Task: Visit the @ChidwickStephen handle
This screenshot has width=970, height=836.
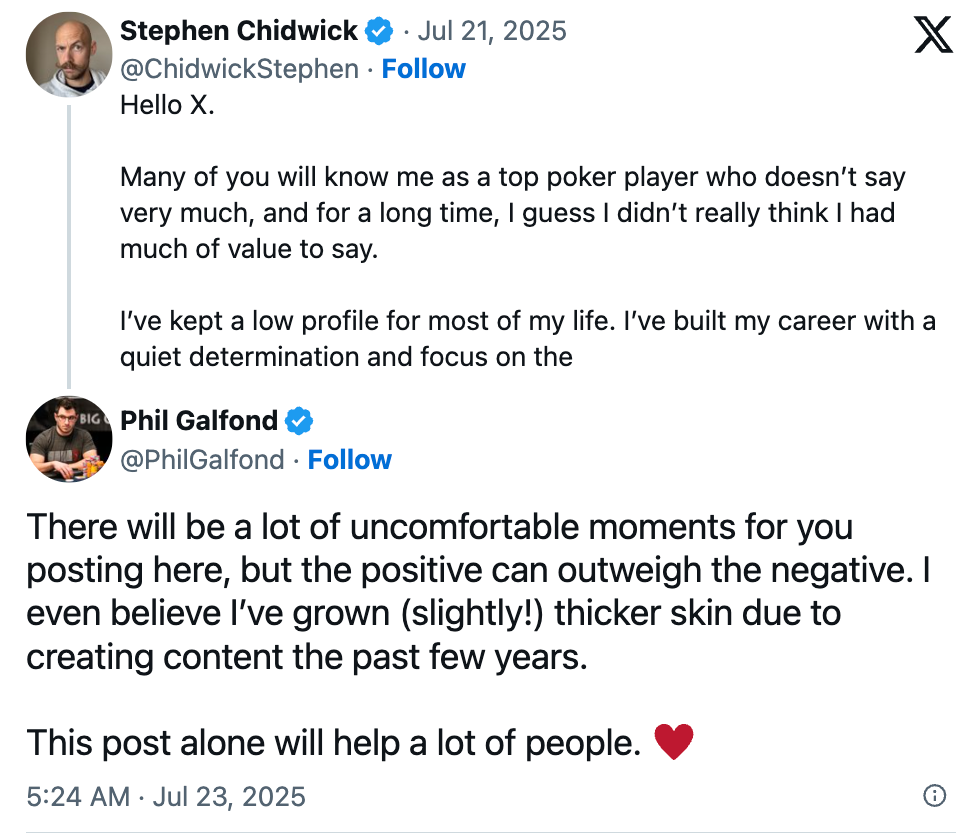Action: point(239,69)
